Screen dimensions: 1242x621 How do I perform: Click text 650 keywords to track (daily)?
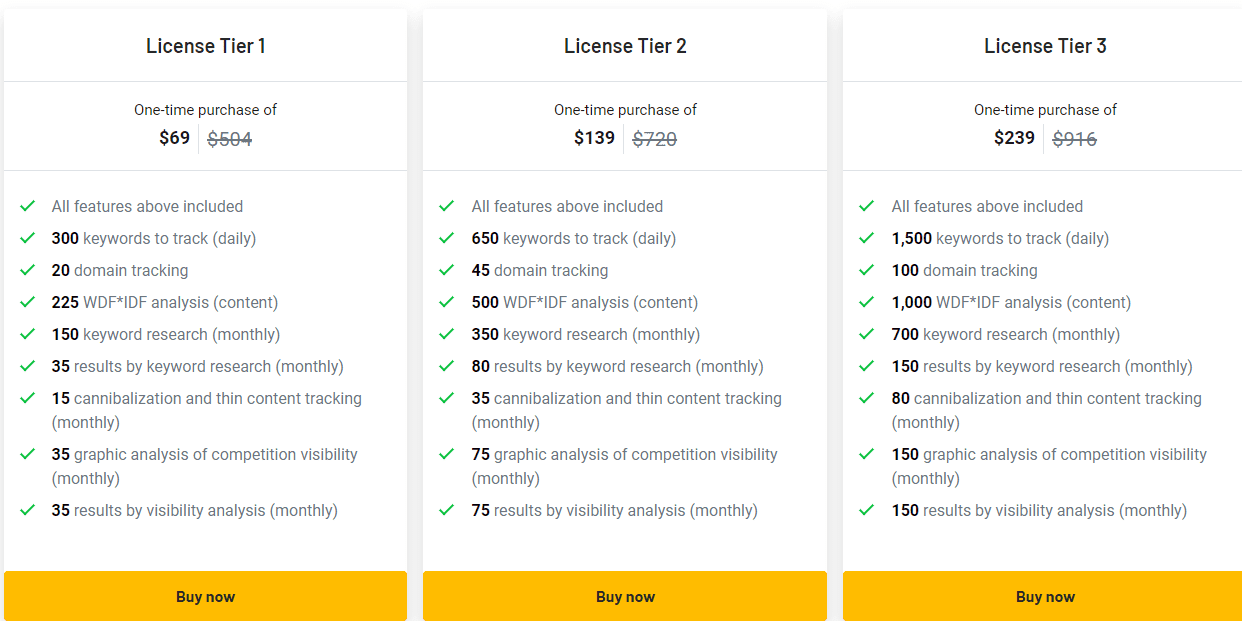point(574,238)
